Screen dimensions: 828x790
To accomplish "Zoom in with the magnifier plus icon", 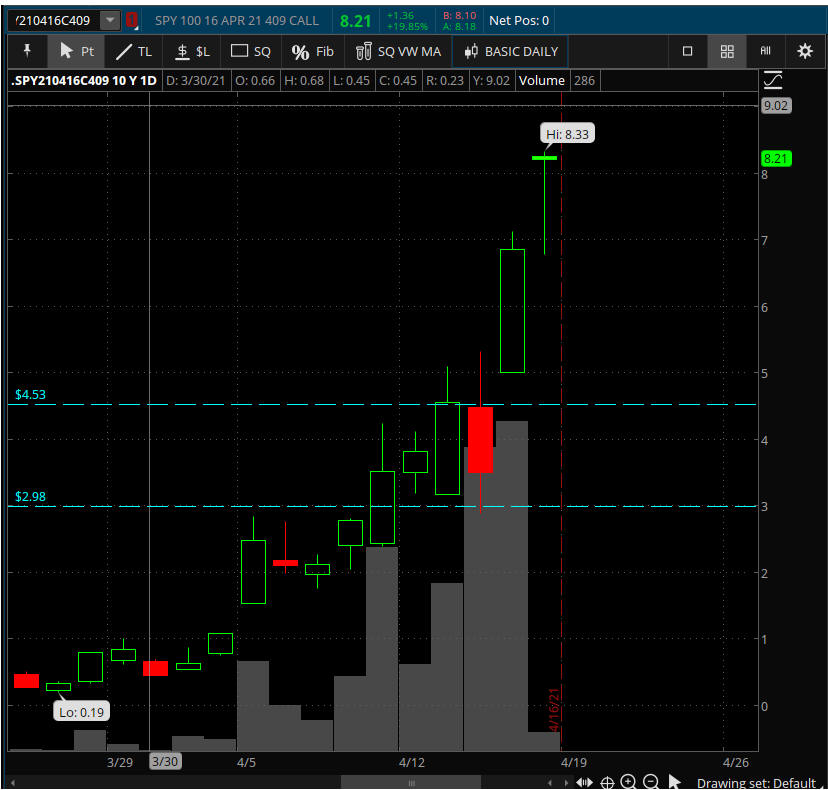I will coord(628,782).
